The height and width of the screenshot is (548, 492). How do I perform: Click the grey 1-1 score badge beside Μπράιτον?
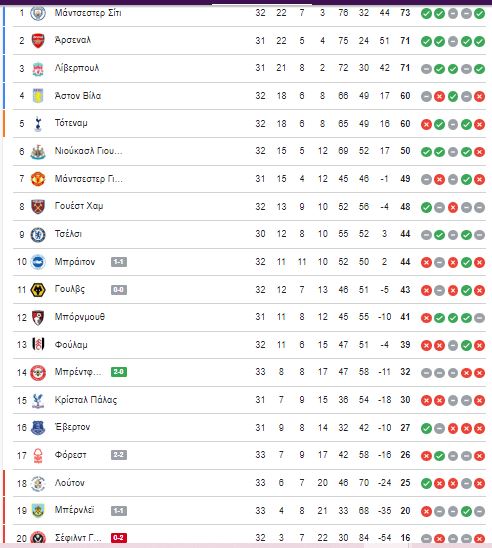coord(119,262)
